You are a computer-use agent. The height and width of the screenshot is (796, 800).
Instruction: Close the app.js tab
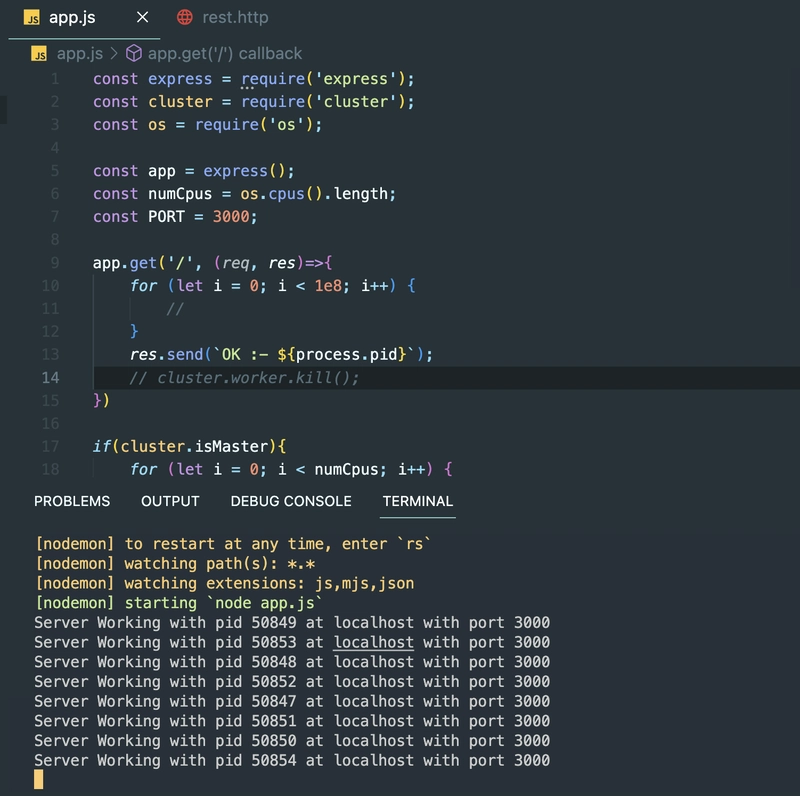(x=142, y=17)
